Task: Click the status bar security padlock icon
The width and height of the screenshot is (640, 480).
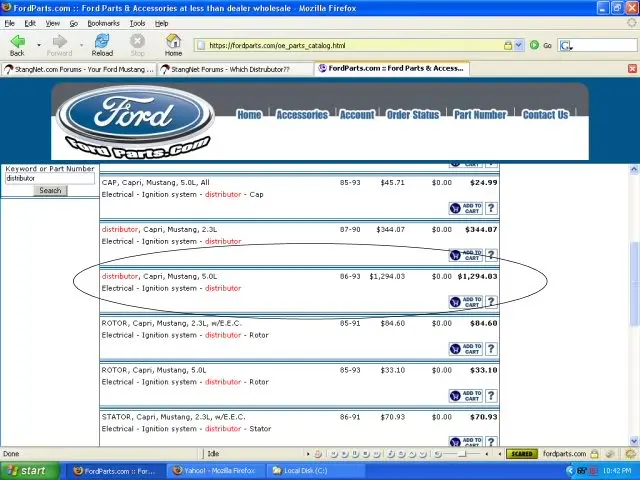Action: pos(595,453)
